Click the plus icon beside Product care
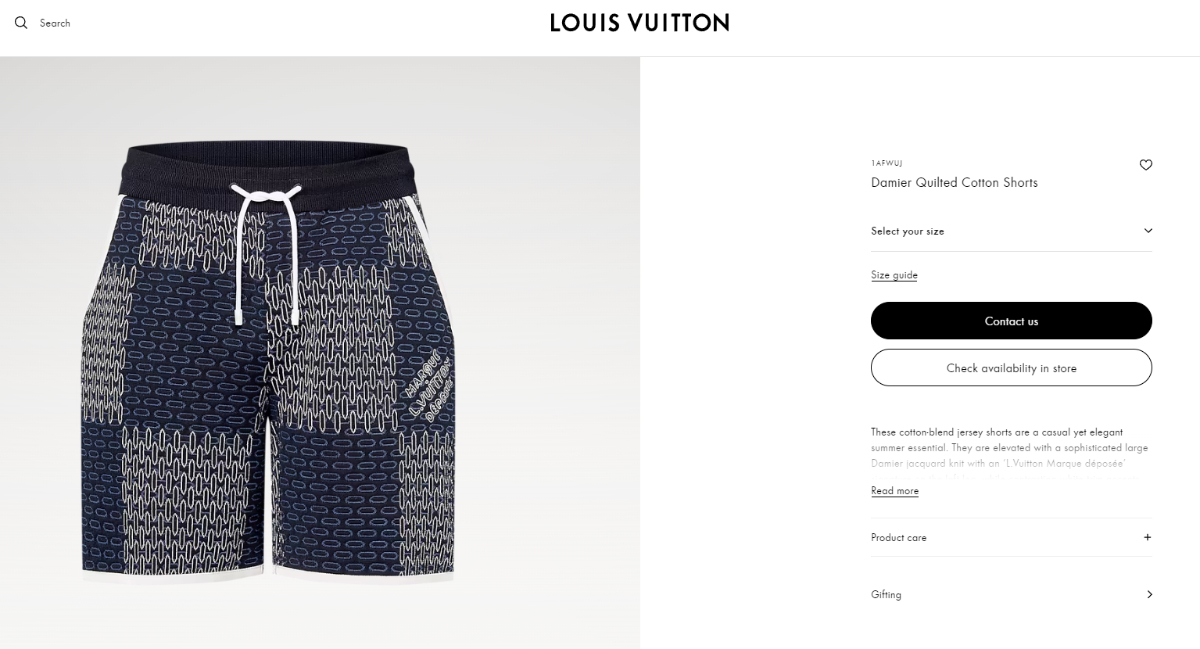Viewport: 1200px width, 649px height. pos(1147,537)
